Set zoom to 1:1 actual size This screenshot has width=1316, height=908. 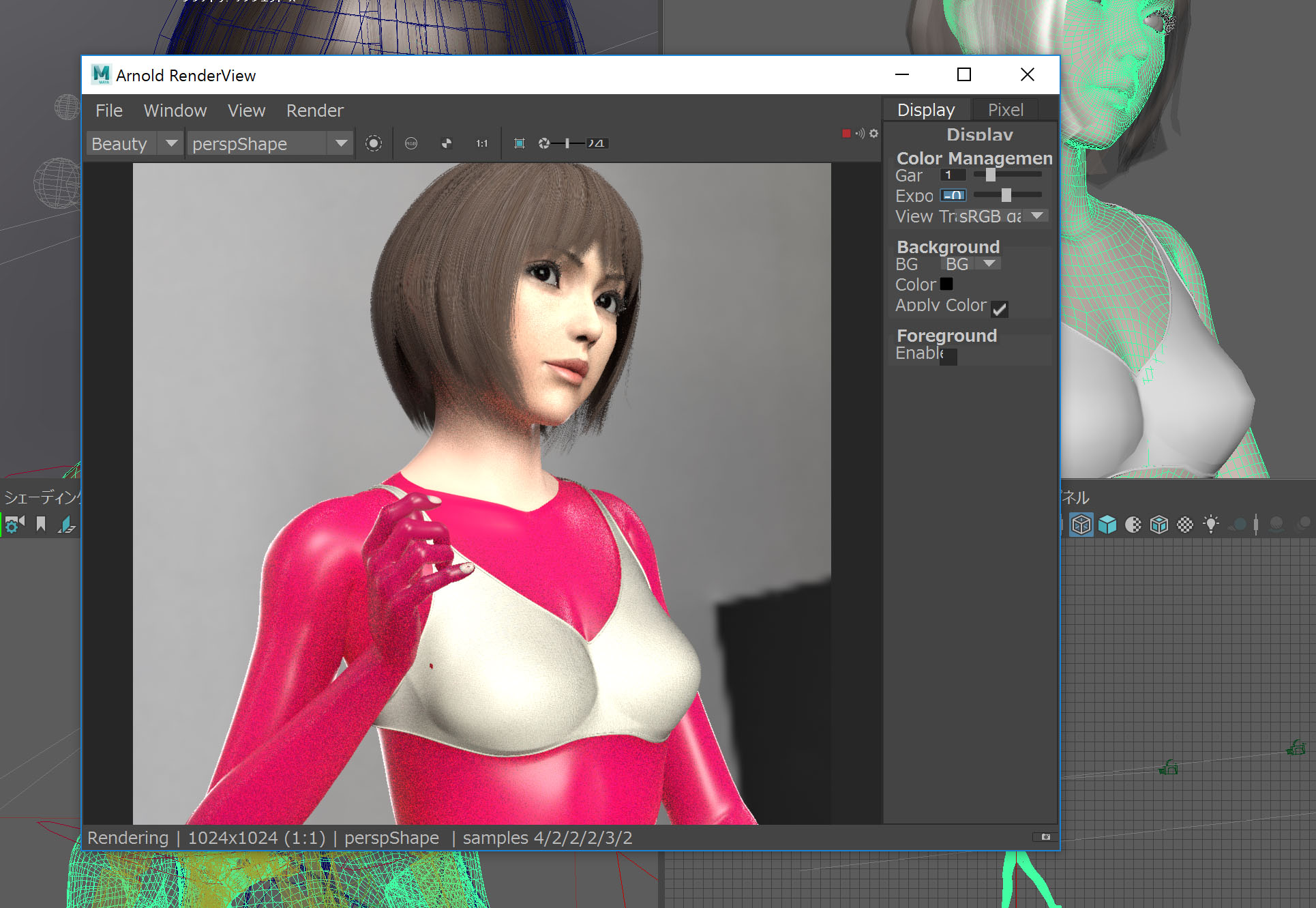point(482,143)
